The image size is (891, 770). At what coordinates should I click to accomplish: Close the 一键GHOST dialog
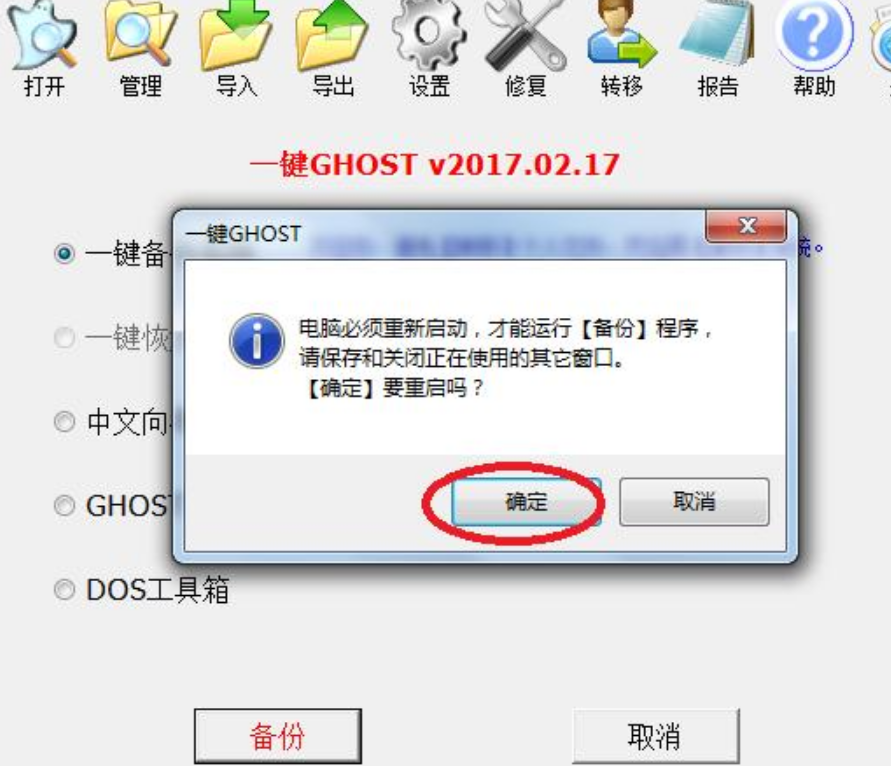[747, 226]
